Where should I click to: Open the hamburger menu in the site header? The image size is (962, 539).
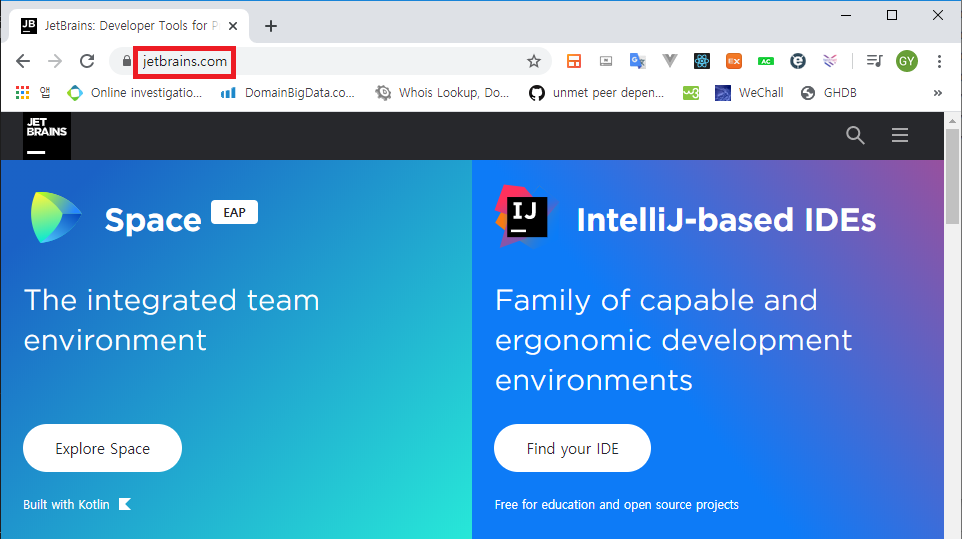(x=900, y=135)
